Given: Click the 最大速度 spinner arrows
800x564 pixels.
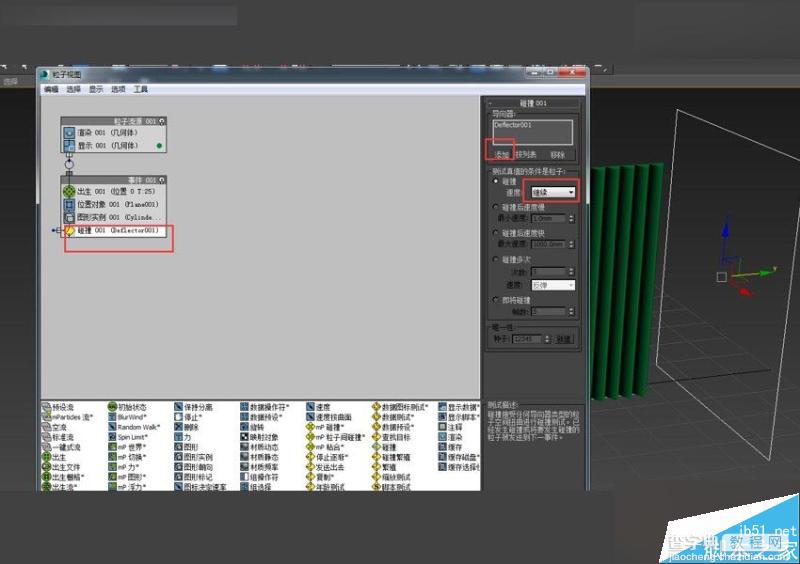Looking at the screenshot, I should (x=571, y=244).
